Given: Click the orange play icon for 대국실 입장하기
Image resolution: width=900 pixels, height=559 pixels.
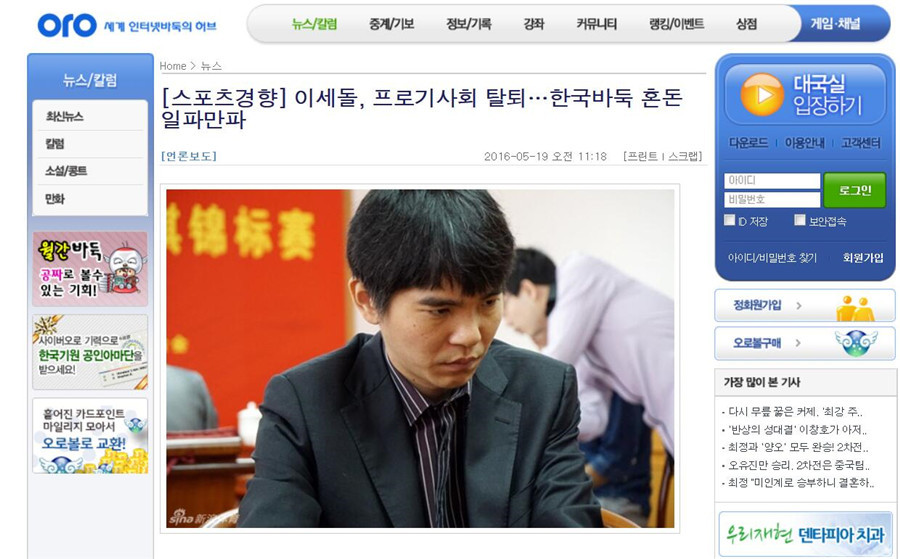Looking at the screenshot, I should click(x=762, y=95).
